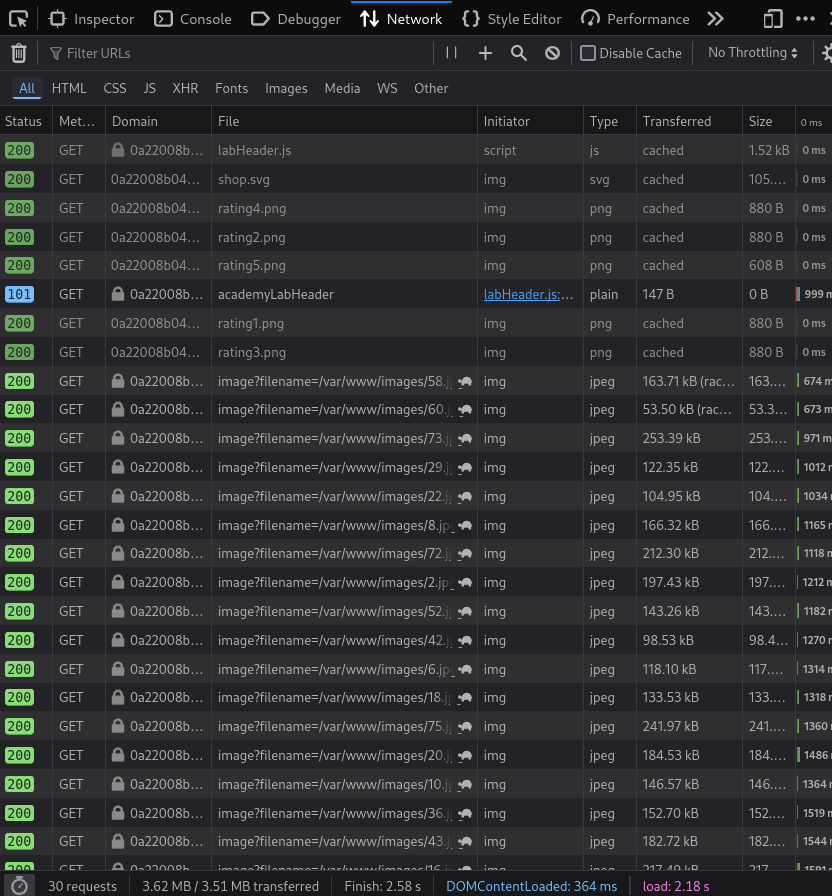Image resolution: width=832 pixels, height=896 pixels.
Task: Activate the element picker tool
Action: (18, 19)
